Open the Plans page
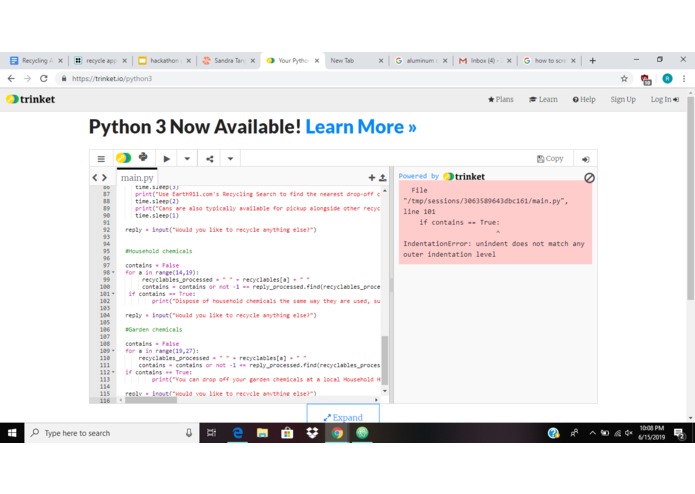Image resolution: width=695 pixels, height=494 pixels. [501, 99]
